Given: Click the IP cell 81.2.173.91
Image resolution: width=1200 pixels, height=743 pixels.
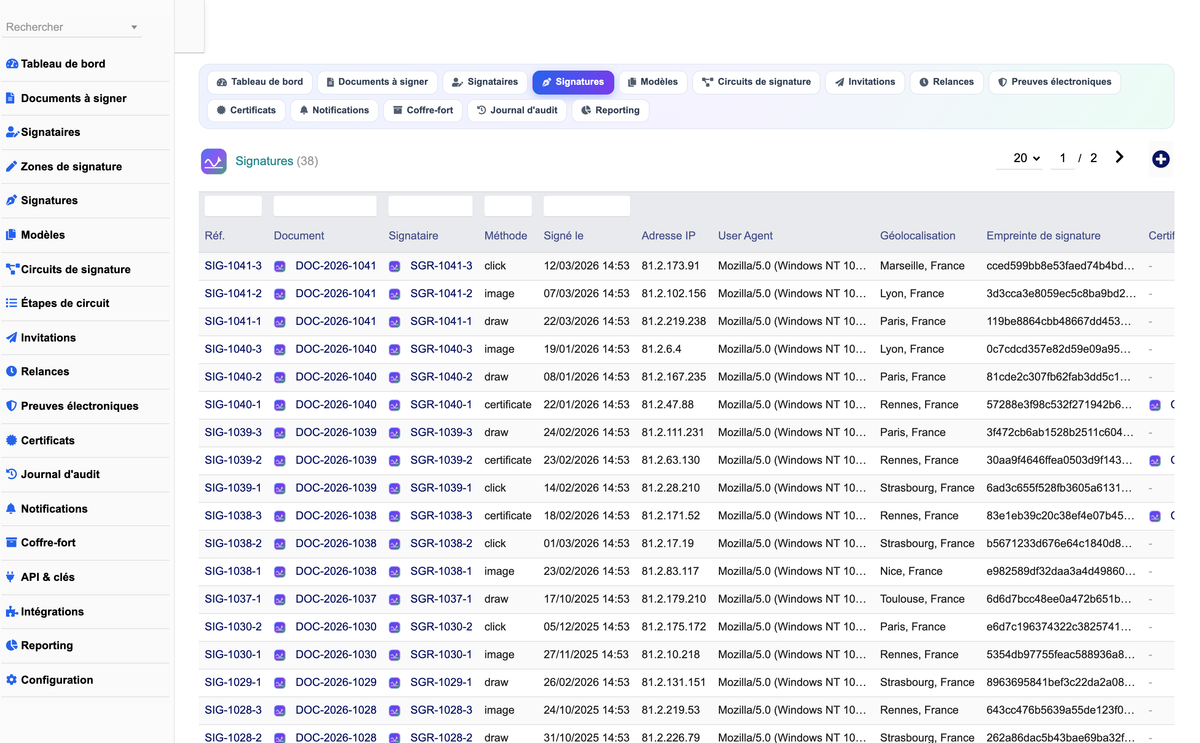Looking at the screenshot, I should point(671,266).
